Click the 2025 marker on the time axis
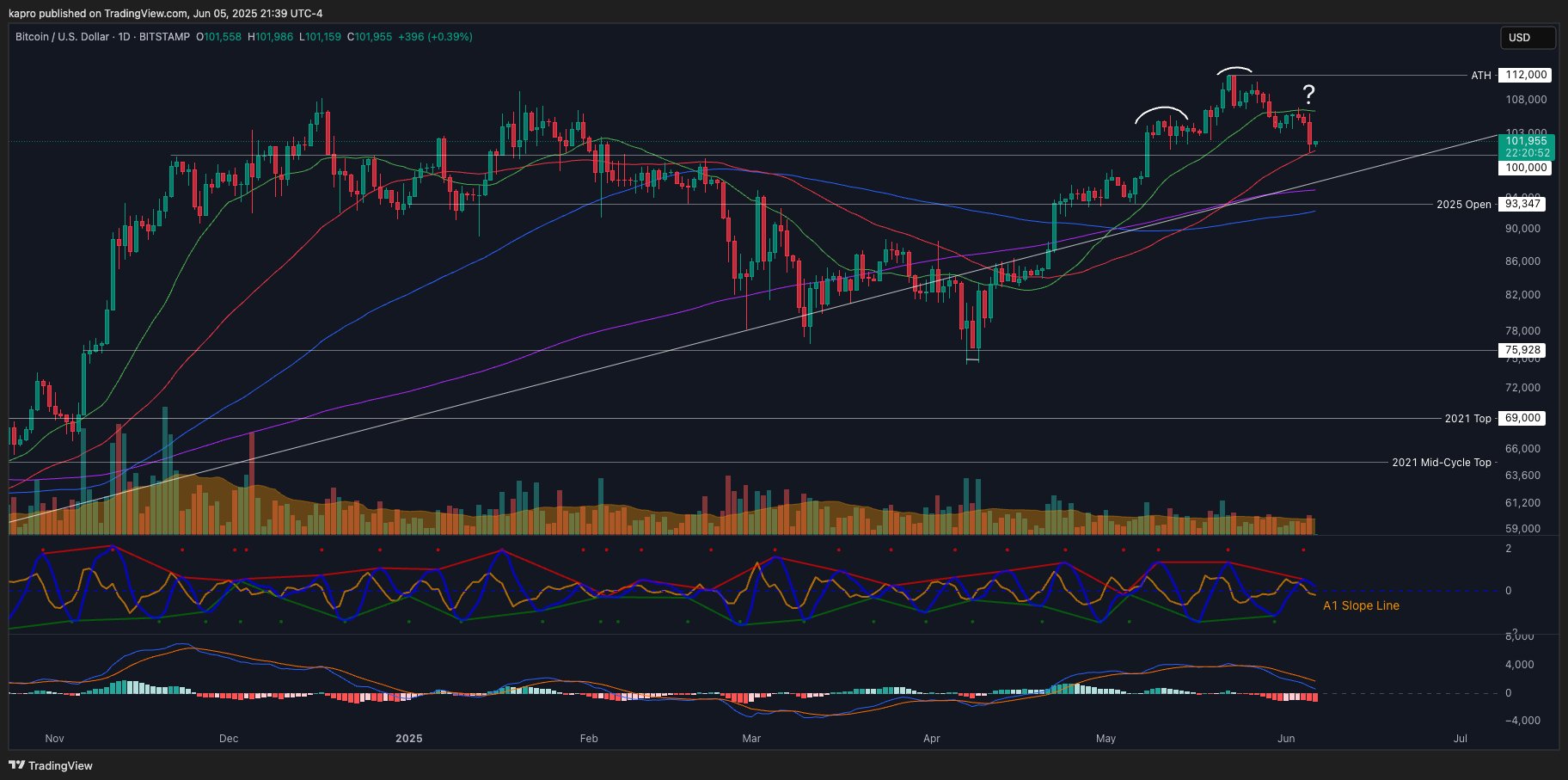1568x780 pixels. point(408,739)
